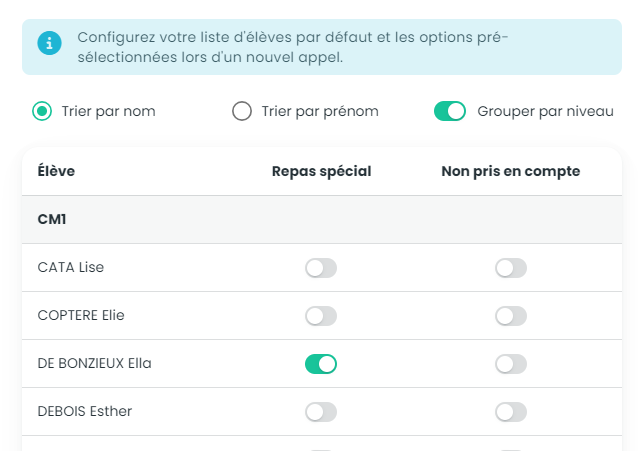Click the Grouper par niveau label text
Screen dimensions: 638x451
tap(545, 111)
